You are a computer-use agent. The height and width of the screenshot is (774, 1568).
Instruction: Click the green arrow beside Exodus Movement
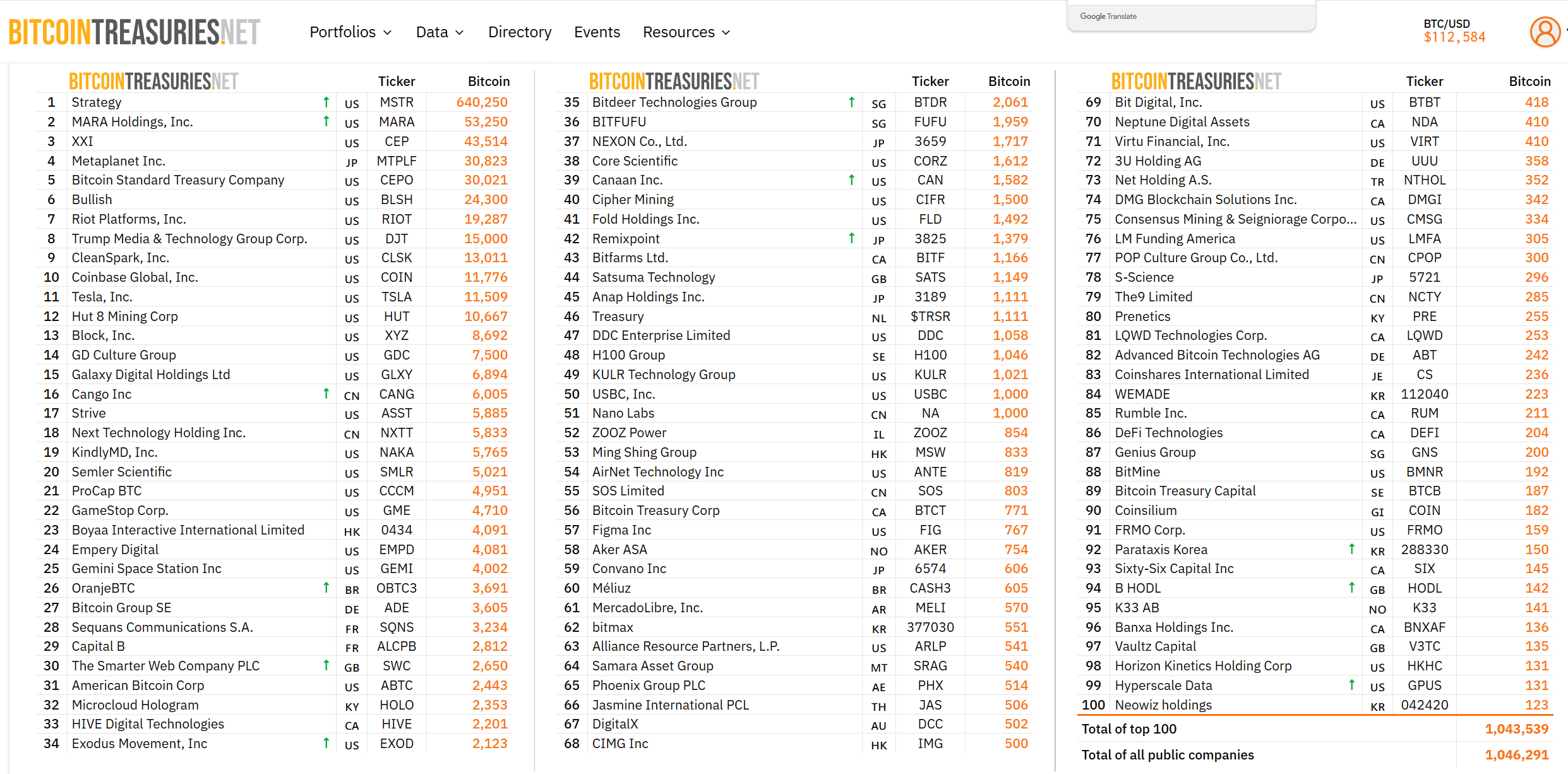pyautogui.click(x=326, y=743)
